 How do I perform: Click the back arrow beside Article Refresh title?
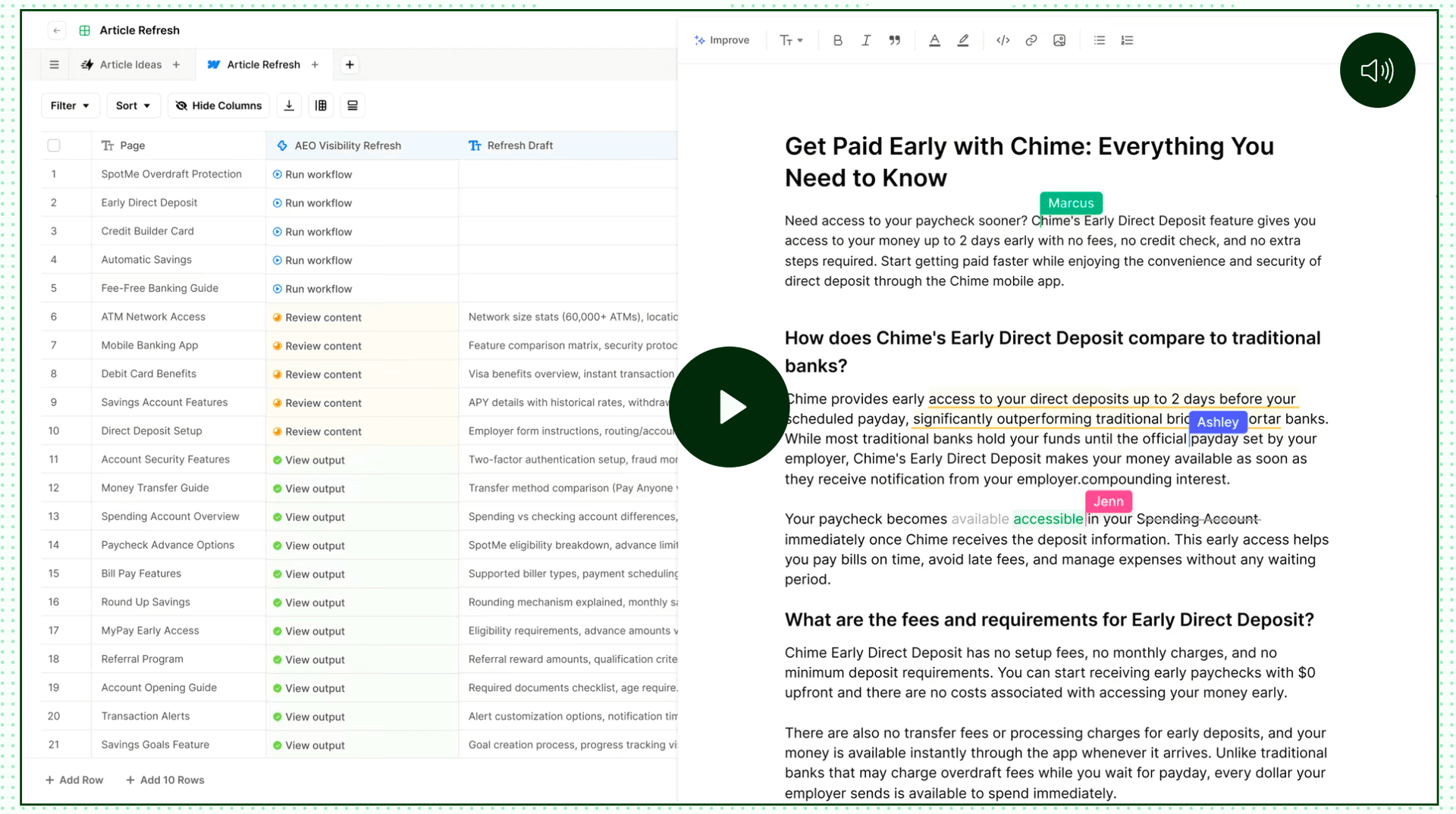click(x=57, y=30)
